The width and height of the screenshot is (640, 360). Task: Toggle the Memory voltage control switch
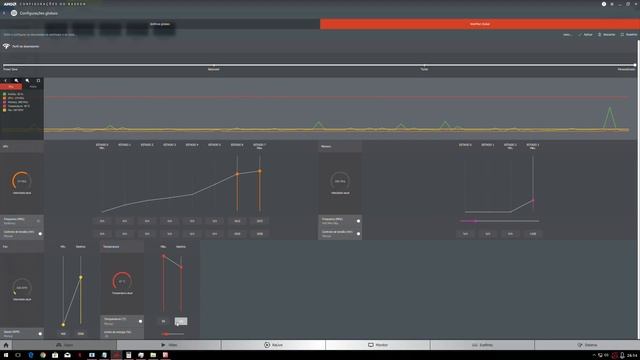358,233
